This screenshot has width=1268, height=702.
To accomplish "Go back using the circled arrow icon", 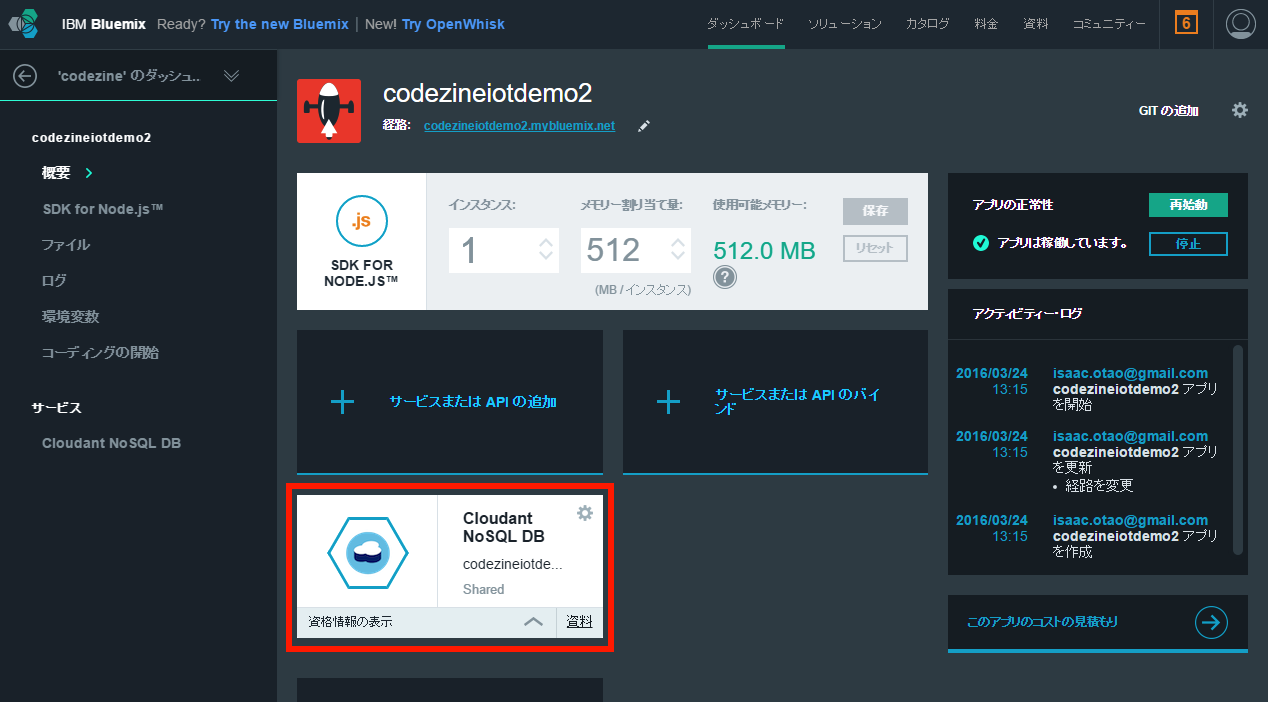I will pyautogui.click(x=25, y=76).
